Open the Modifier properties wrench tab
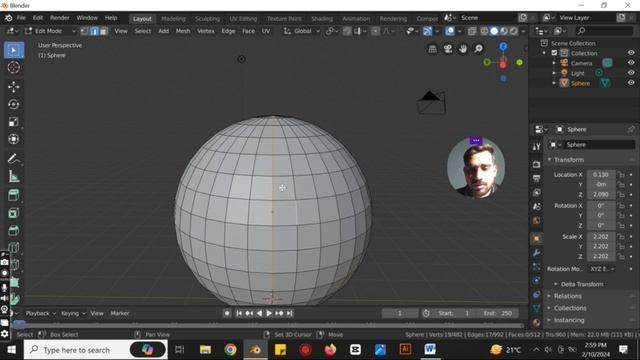Screen dimensions: 640x360 tap(537, 253)
